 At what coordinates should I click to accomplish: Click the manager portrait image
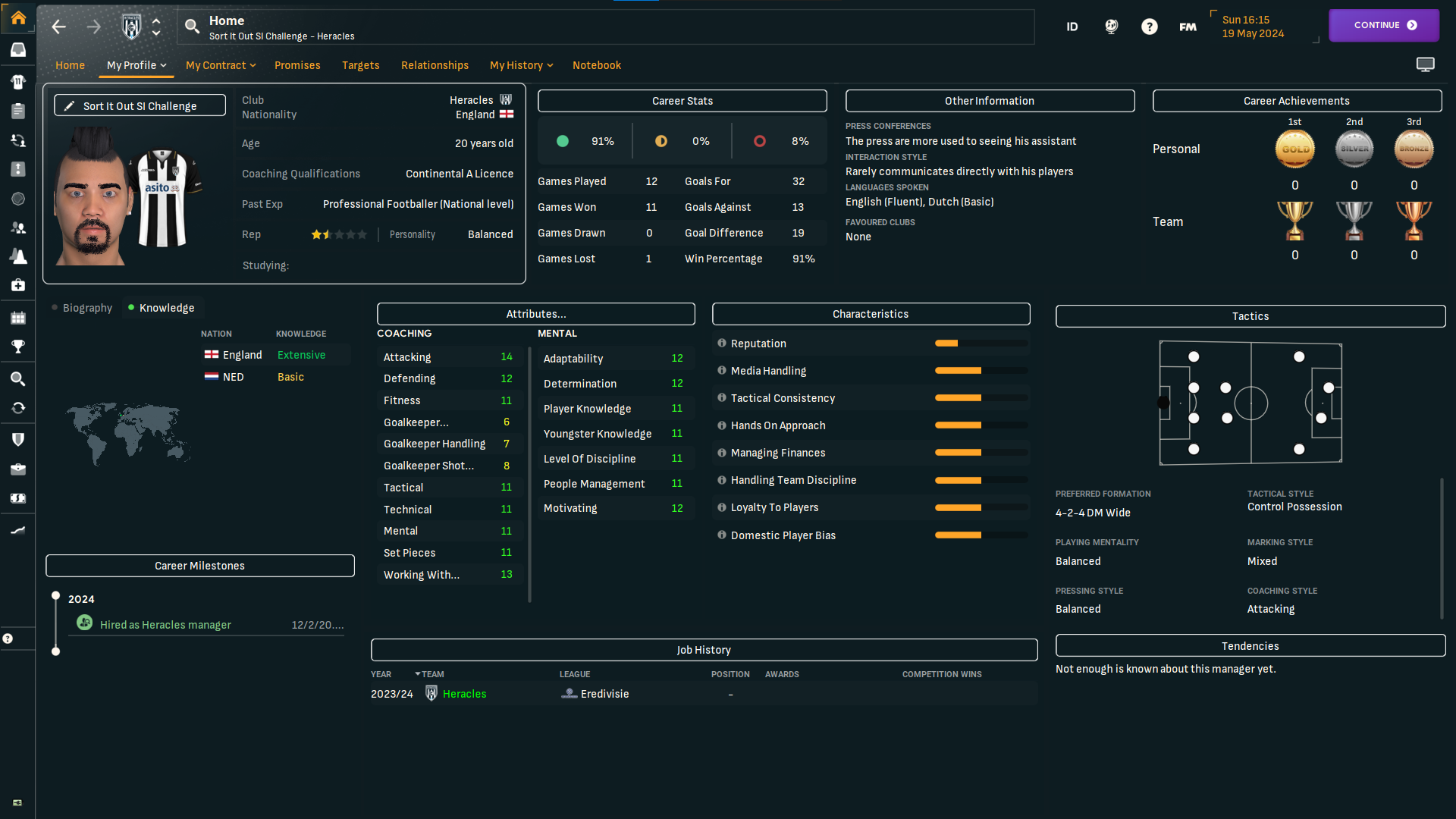[91, 196]
